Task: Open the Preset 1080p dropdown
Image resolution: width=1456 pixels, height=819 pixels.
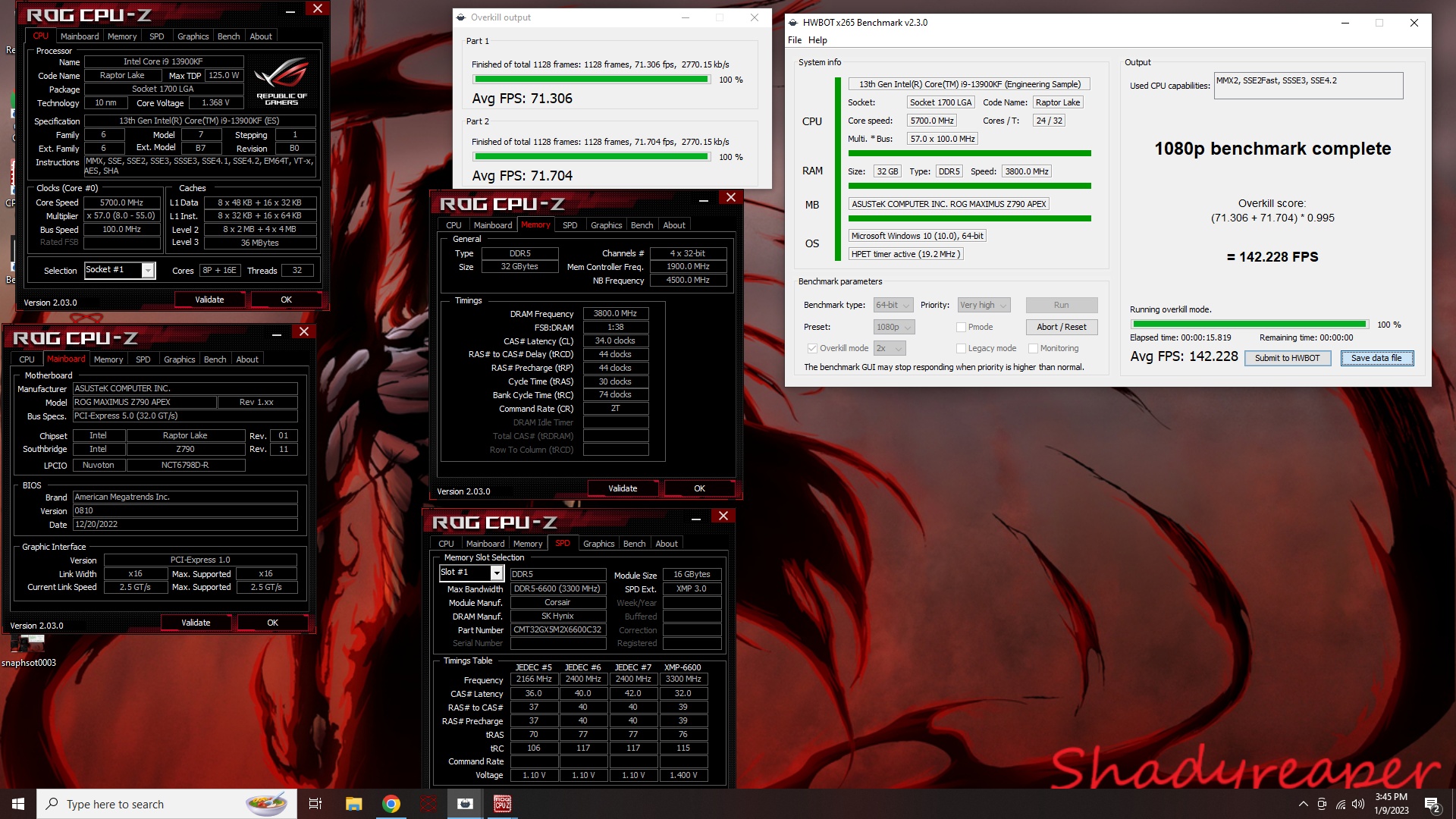Action: click(x=894, y=327)
